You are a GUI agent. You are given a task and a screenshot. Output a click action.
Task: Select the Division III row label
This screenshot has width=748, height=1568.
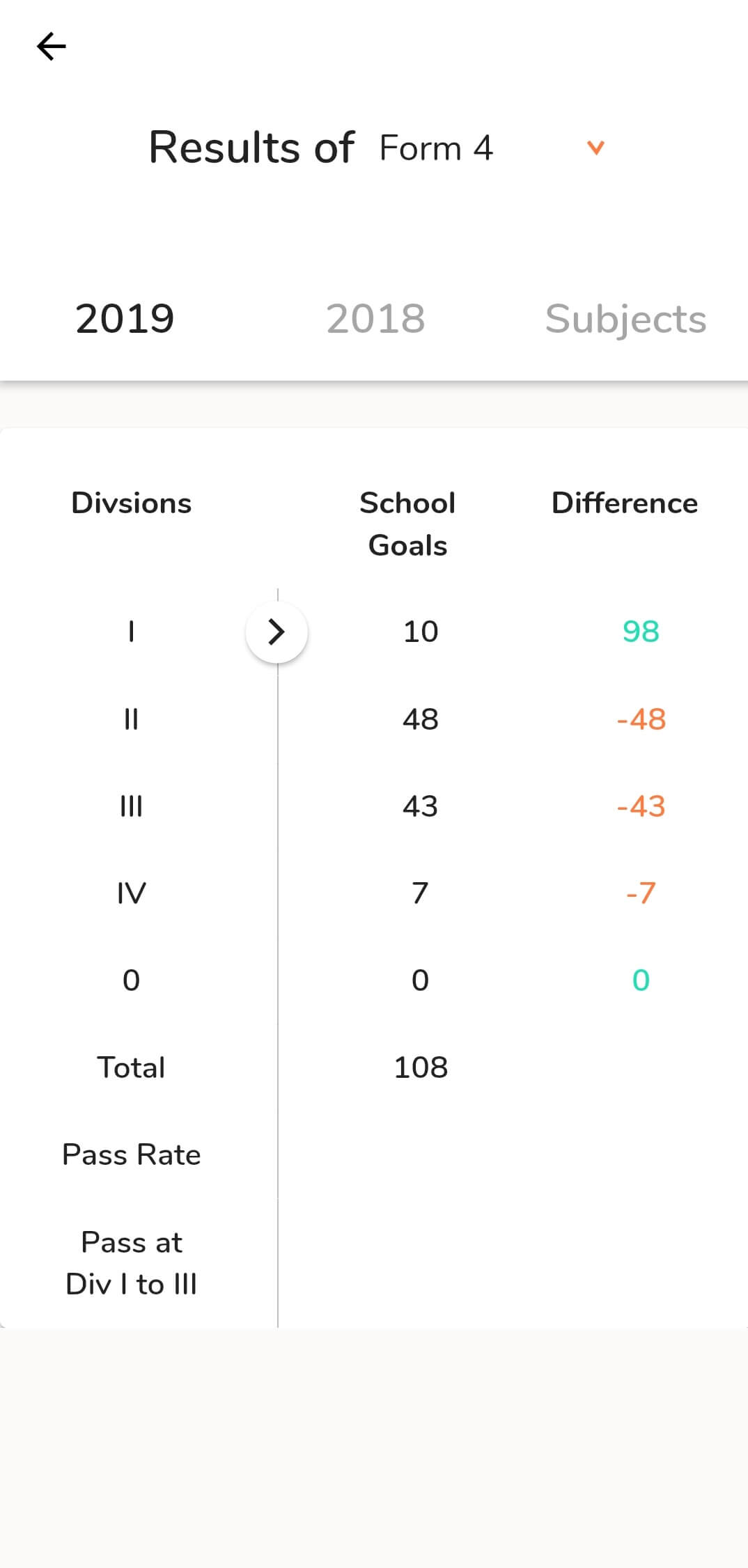[131, 806]
